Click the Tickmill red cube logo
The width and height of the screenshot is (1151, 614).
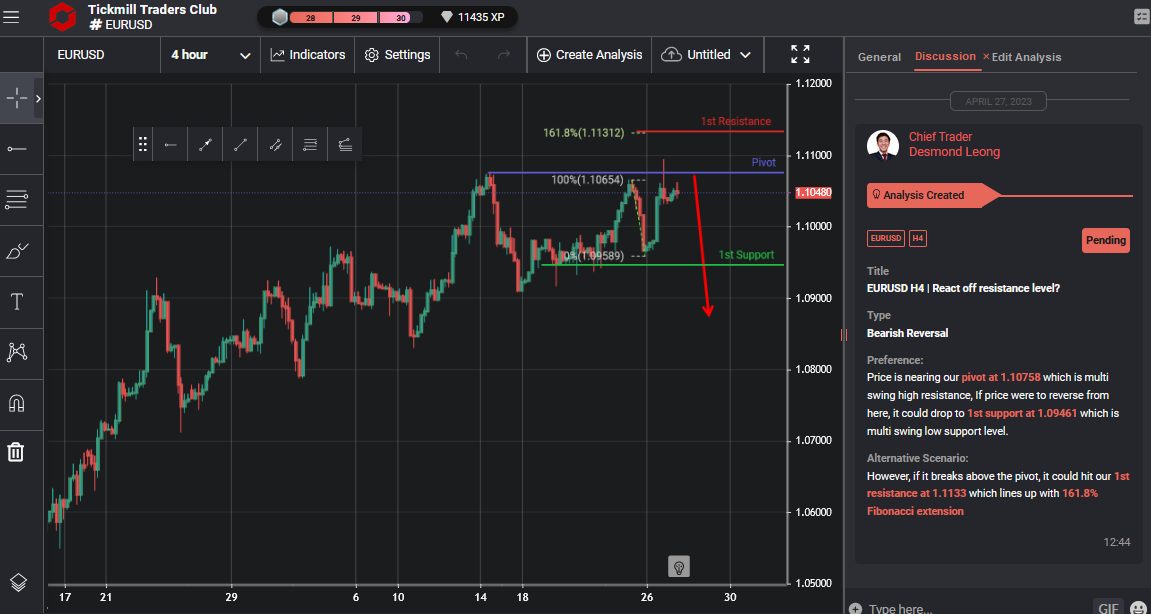click(x=62, y=16)
